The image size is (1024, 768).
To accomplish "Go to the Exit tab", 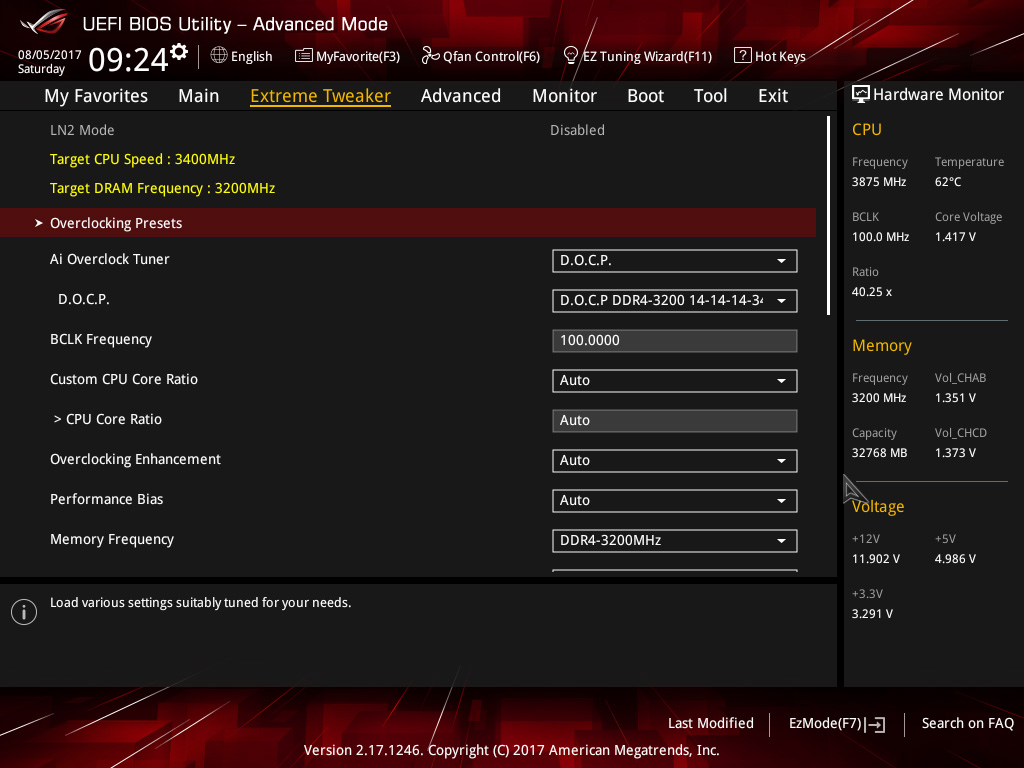I will pos(773,96).
